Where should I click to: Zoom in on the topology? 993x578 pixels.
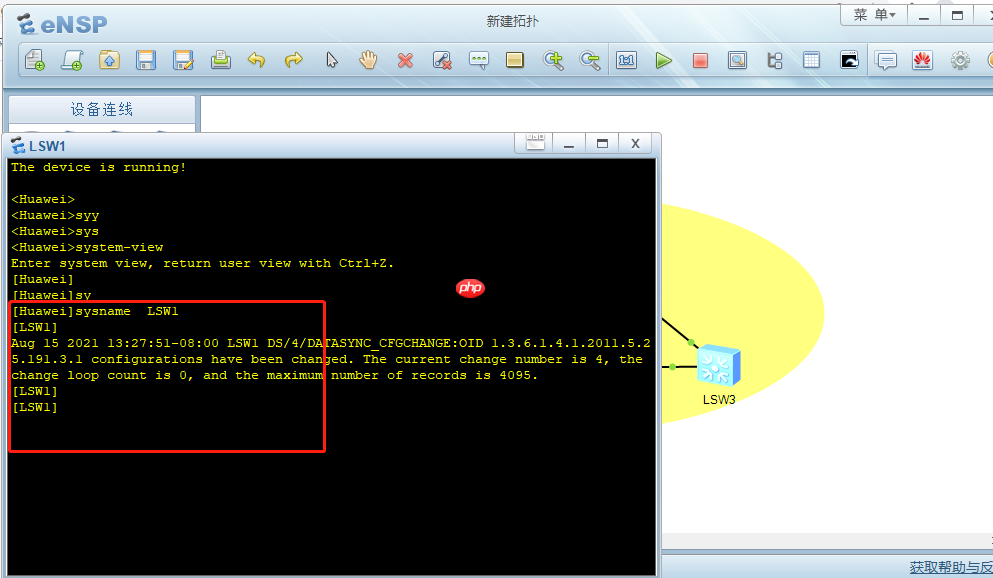(553, 60)
